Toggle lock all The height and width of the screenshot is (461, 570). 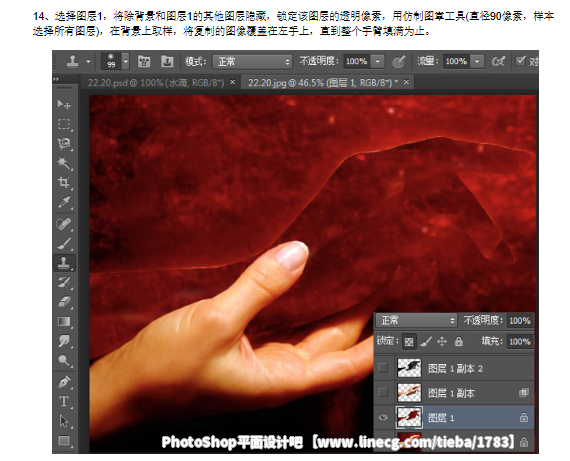point(459,341)
